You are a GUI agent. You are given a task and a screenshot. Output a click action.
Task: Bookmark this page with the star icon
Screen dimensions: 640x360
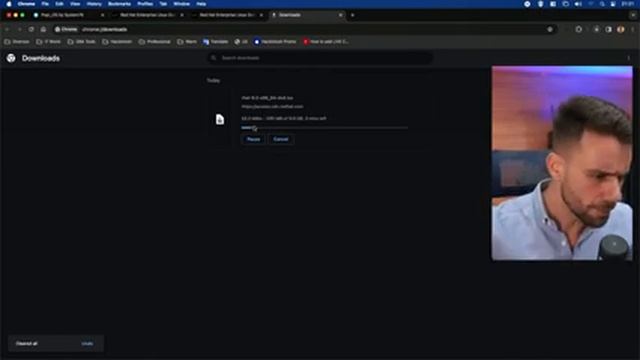click(x=550, y=29)
